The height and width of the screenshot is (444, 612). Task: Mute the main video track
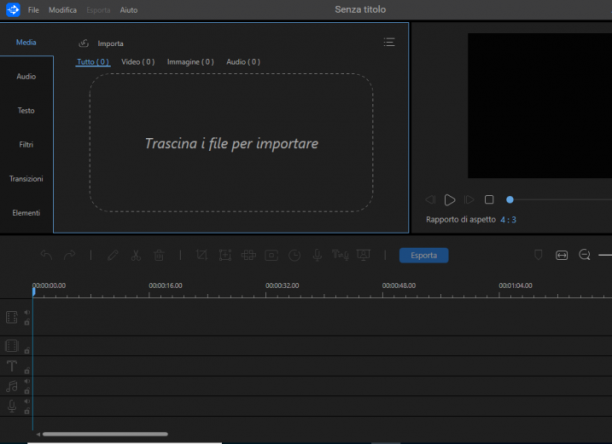tap(27, 313)
